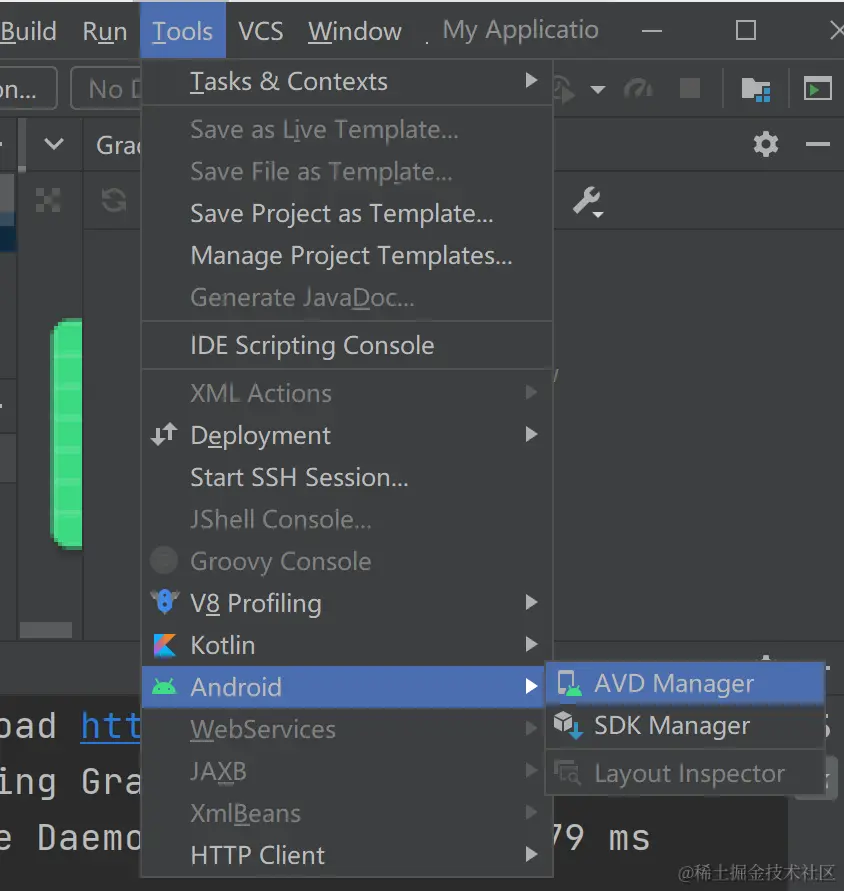844x891 pixels.
Task: Click Save as Live Template… entry
Action: [347, 130]
